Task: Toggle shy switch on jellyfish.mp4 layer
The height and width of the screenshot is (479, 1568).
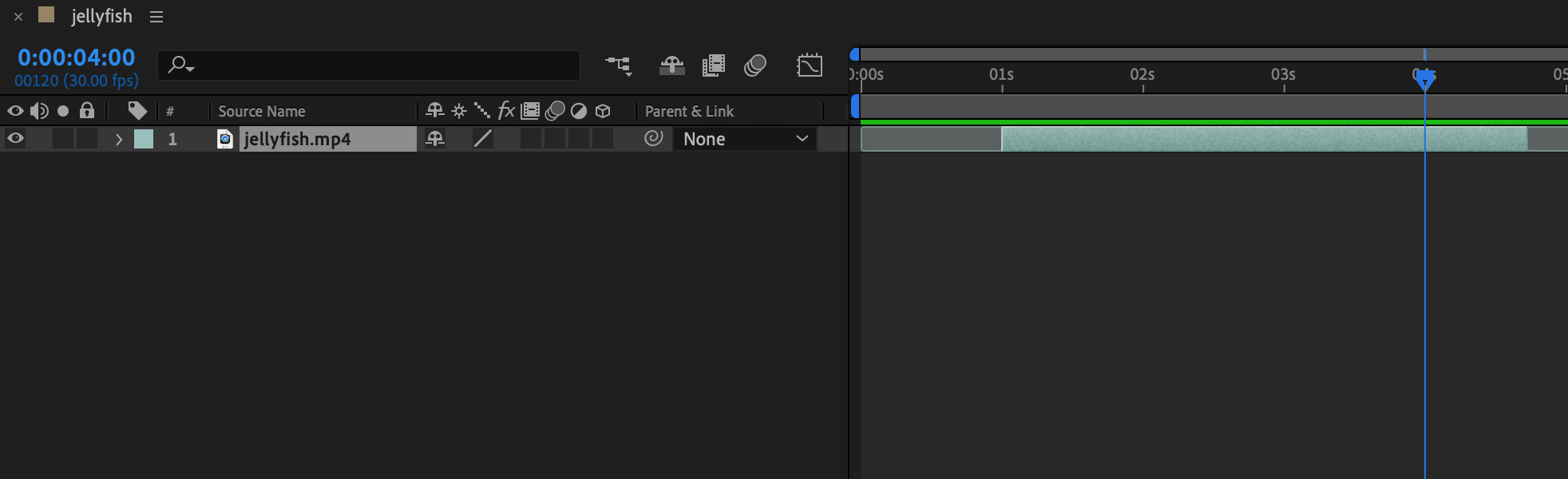Action: pyautogui.click(x=435, y=139)
